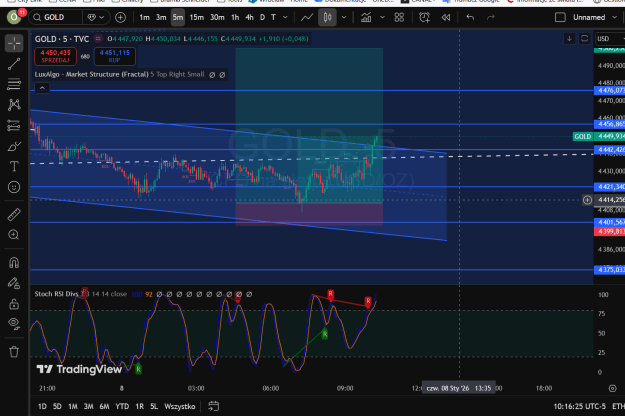Click second LuxAlgo legend status icon
The width and height of the screenshot is (625, 416).
[x=222, y=75]
